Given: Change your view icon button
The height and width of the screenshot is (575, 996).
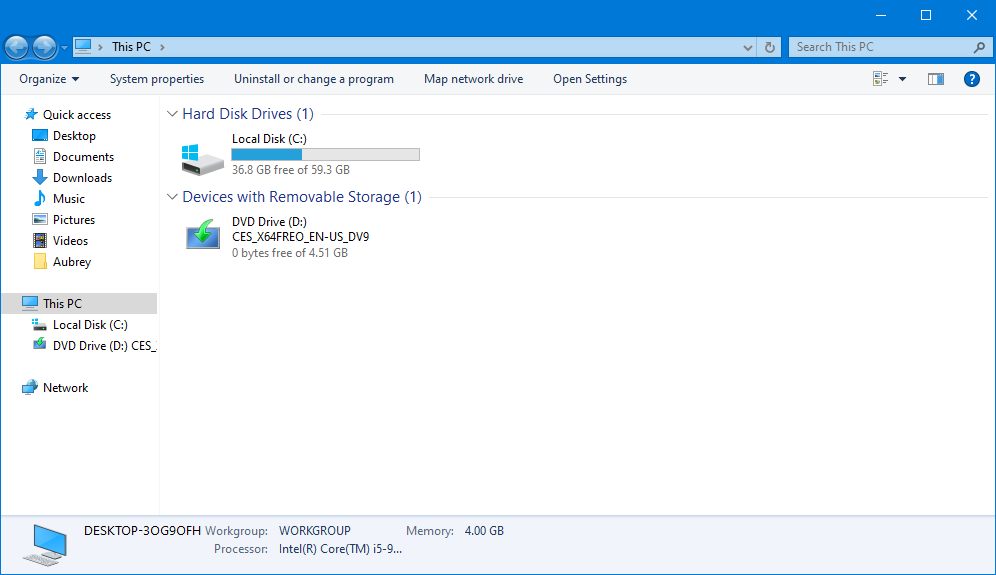Looking at the screenshot, I should [880, 79].
